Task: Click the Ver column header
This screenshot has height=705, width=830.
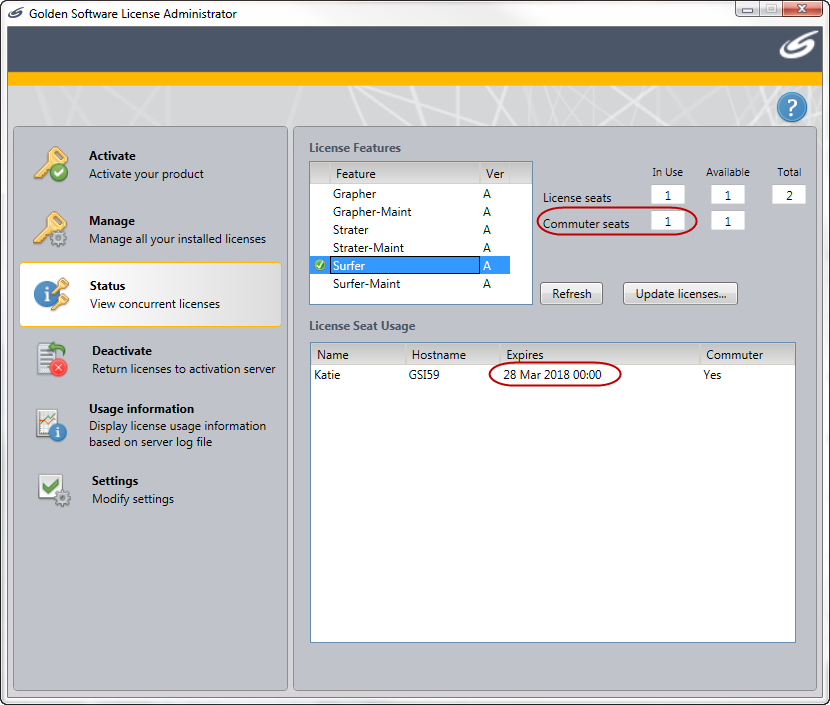Action: click(x=495, y=174)
